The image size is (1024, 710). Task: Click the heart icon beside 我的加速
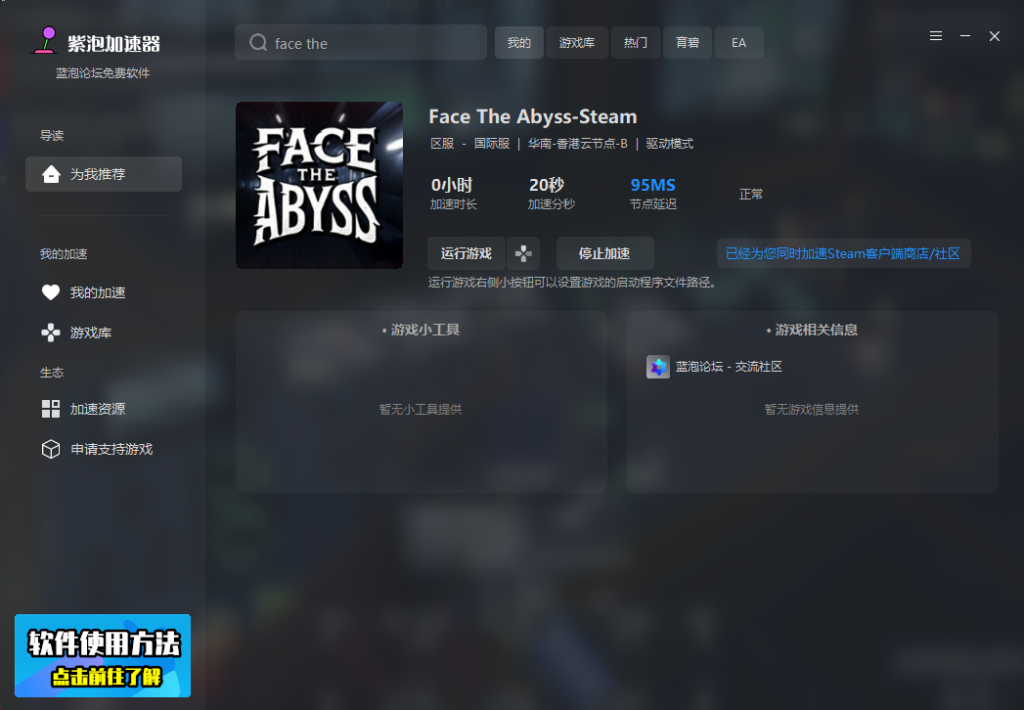point(50,292)
